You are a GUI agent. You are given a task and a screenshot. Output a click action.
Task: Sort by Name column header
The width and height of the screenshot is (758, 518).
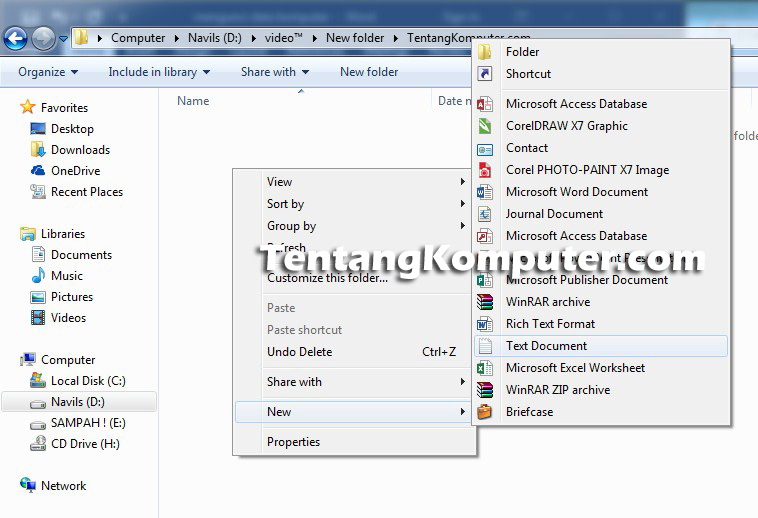click(193, 101)
